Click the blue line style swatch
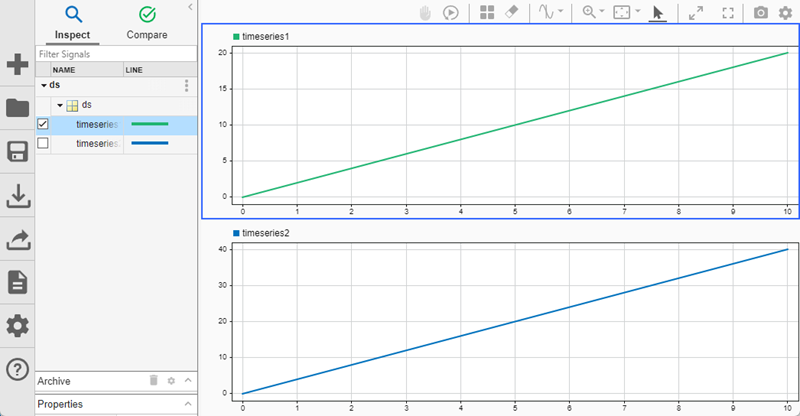 [150, 143]
